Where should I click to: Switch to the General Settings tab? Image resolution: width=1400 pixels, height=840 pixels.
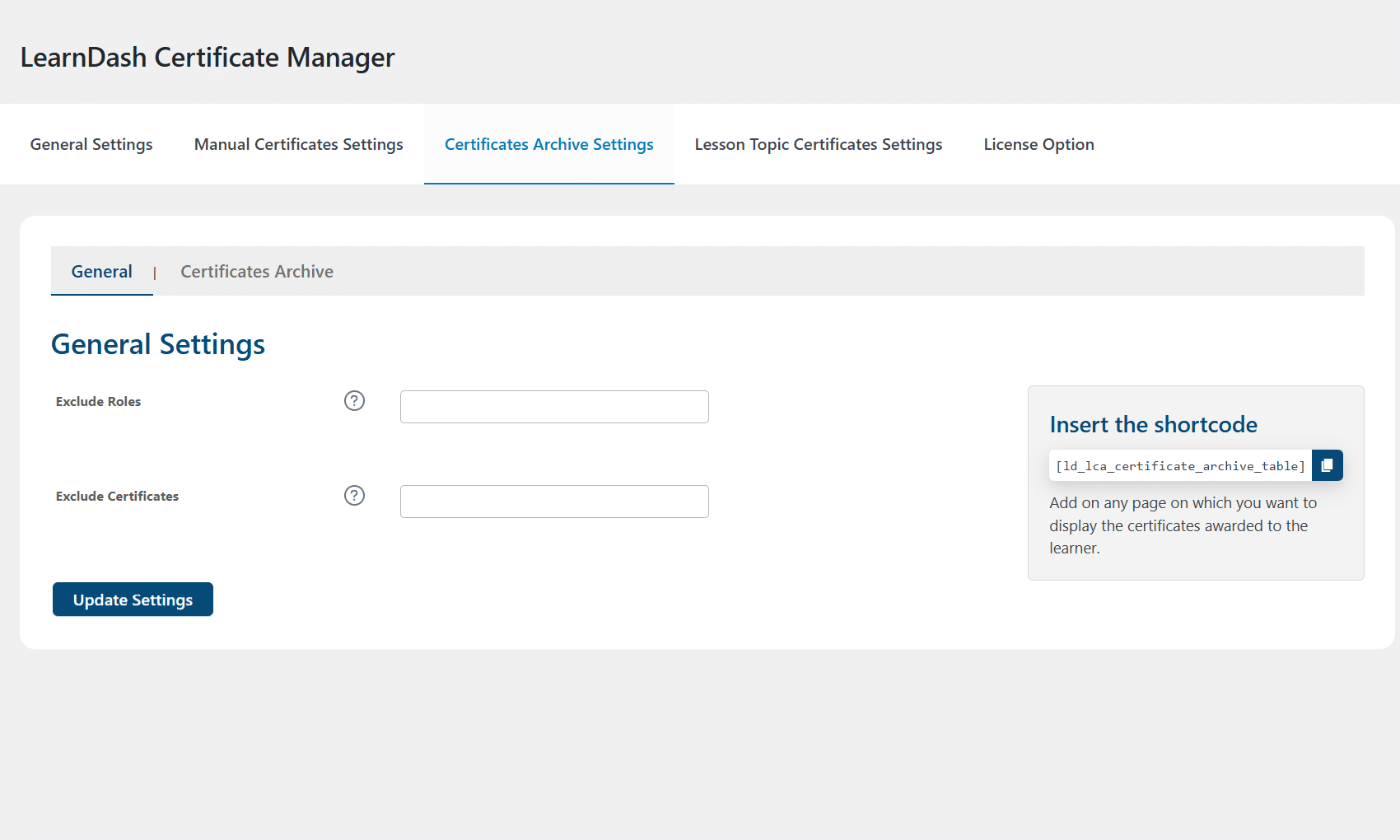[x=91, y=144]
